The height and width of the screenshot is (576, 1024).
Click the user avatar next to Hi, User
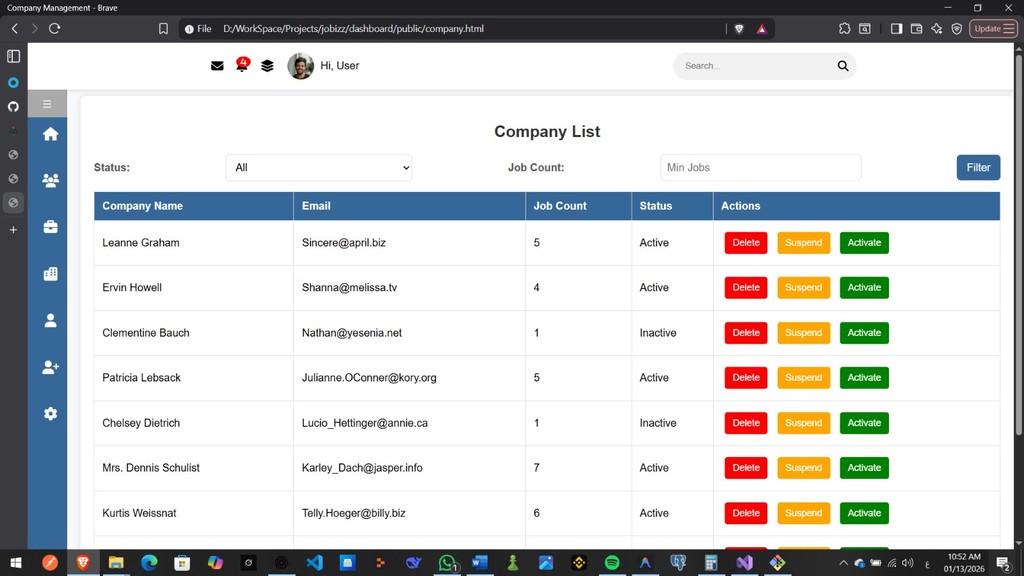(x=300, y=66)
